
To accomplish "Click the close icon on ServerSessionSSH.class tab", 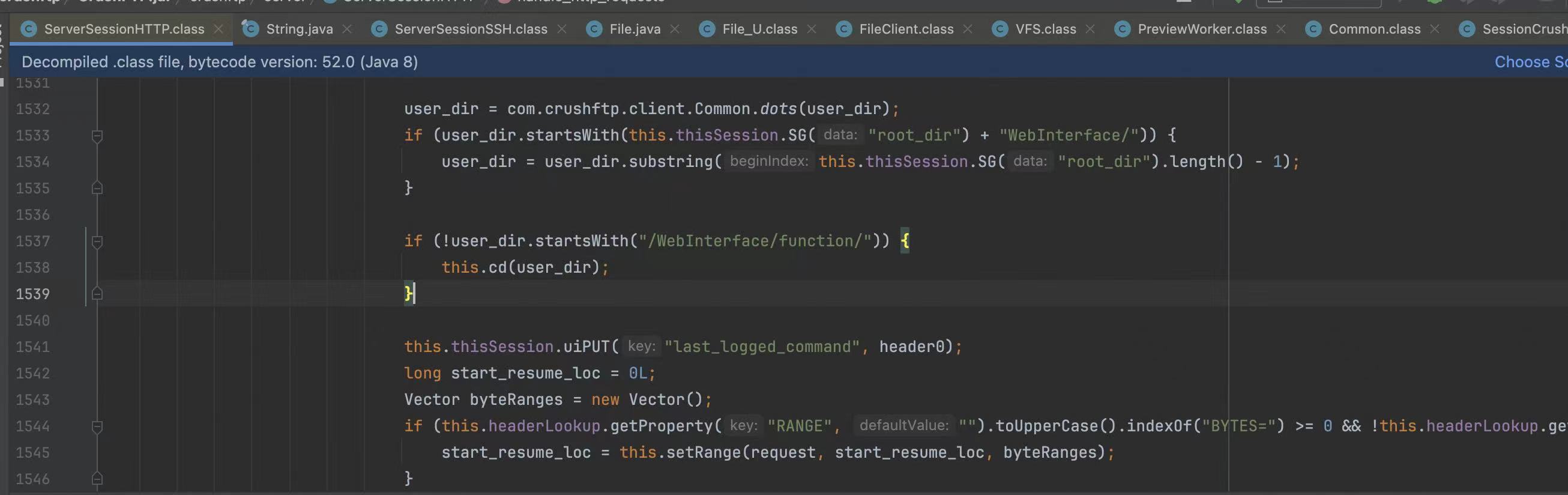I will pos(562,29).
